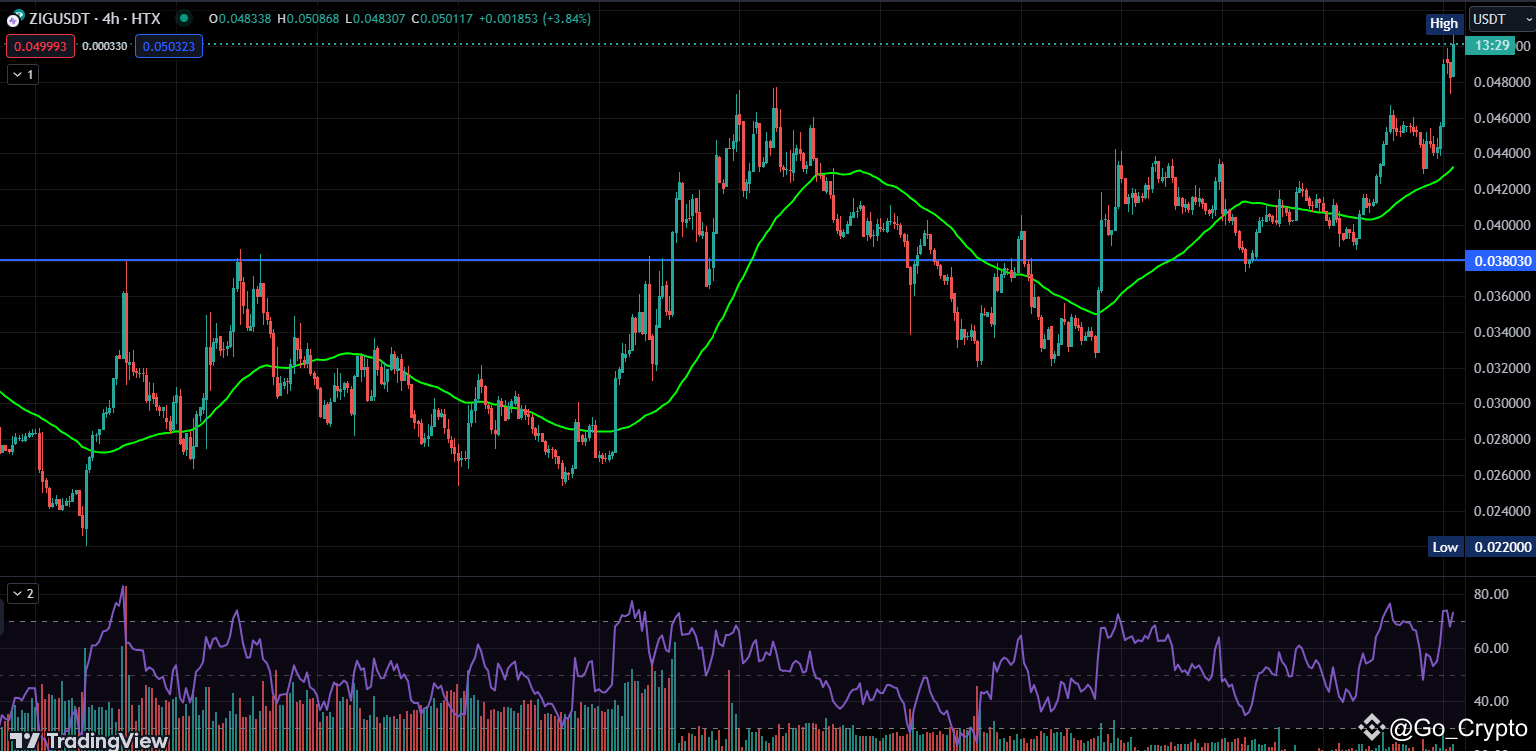The height and width of the screenshot is (751, 1536).
Task: Click the Low price marker label
Action: click(1445, 547)
